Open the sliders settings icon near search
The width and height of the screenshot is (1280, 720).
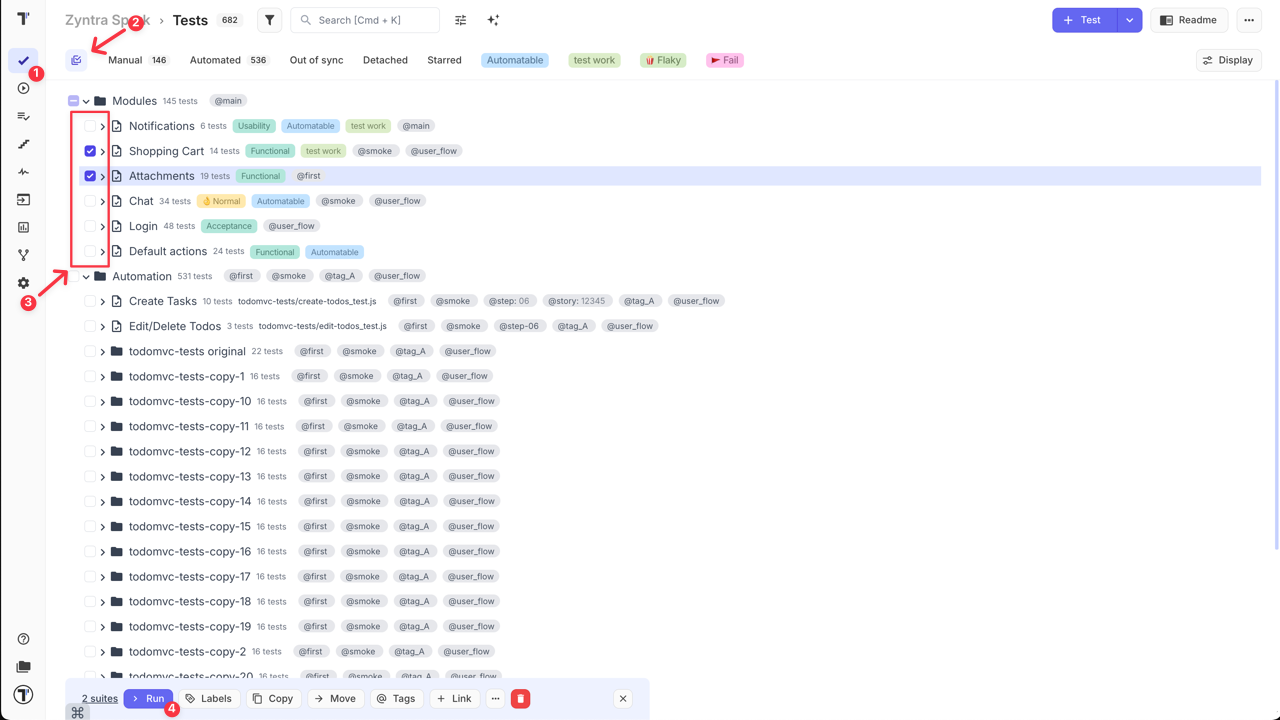click(x=460, y=20)
